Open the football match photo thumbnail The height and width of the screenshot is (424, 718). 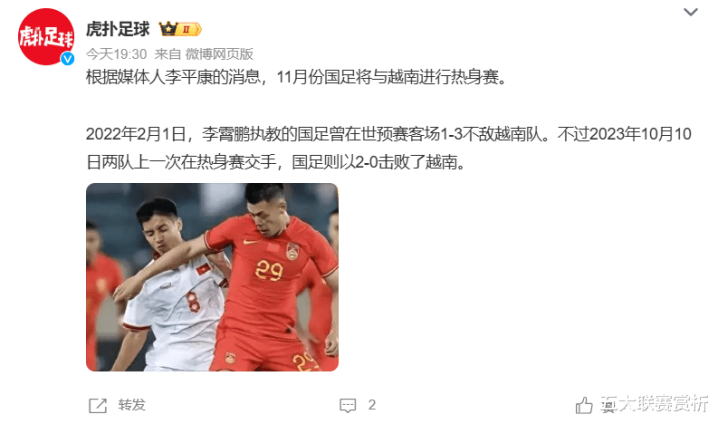pos(212,277)
